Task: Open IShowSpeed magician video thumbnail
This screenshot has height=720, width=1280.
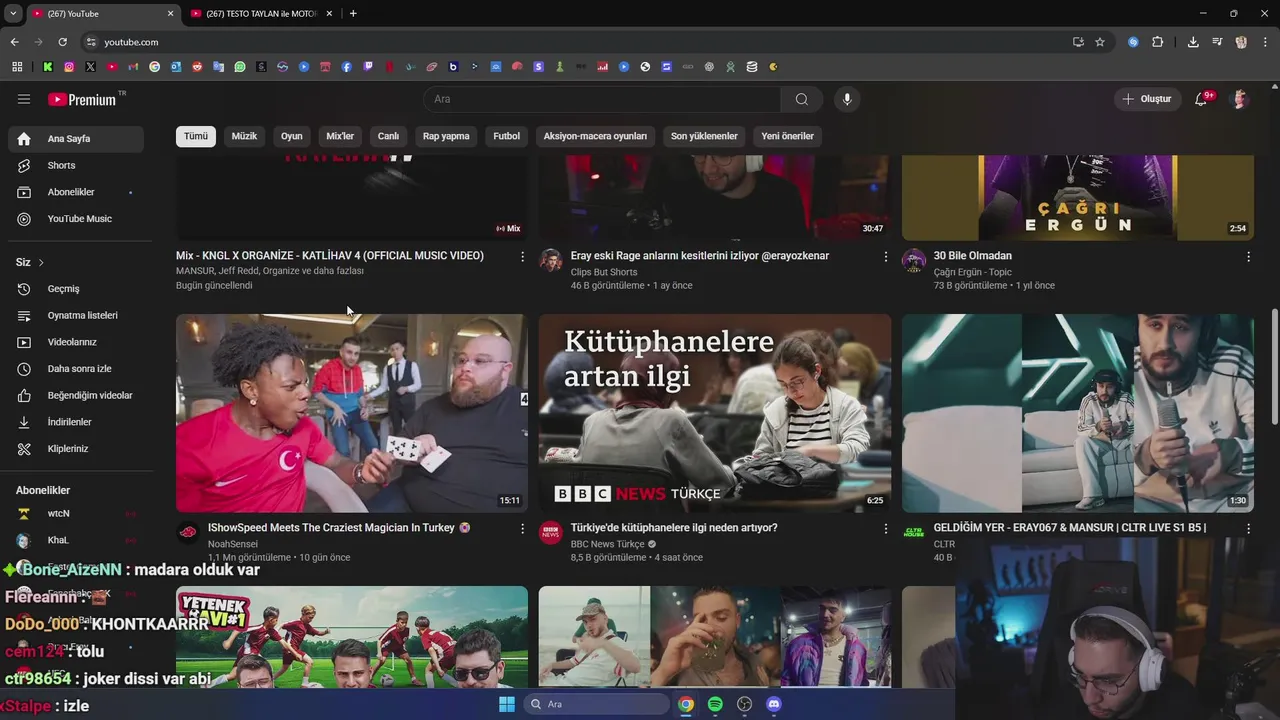Action: 352,413
